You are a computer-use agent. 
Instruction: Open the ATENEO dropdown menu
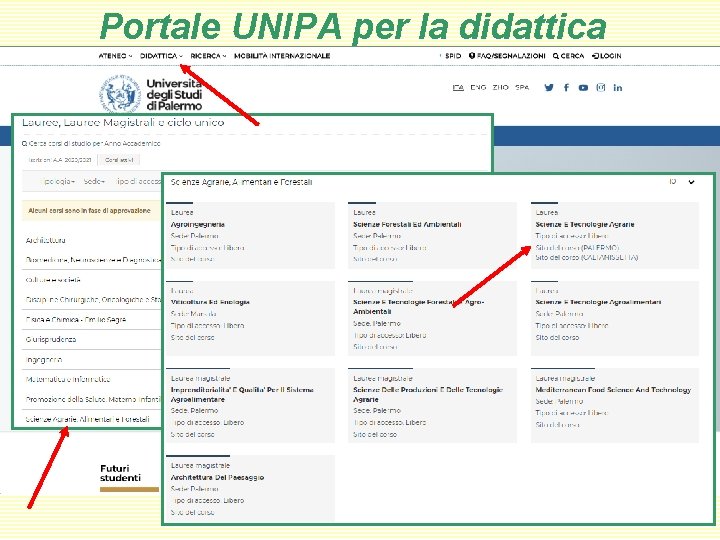point(115,56)
